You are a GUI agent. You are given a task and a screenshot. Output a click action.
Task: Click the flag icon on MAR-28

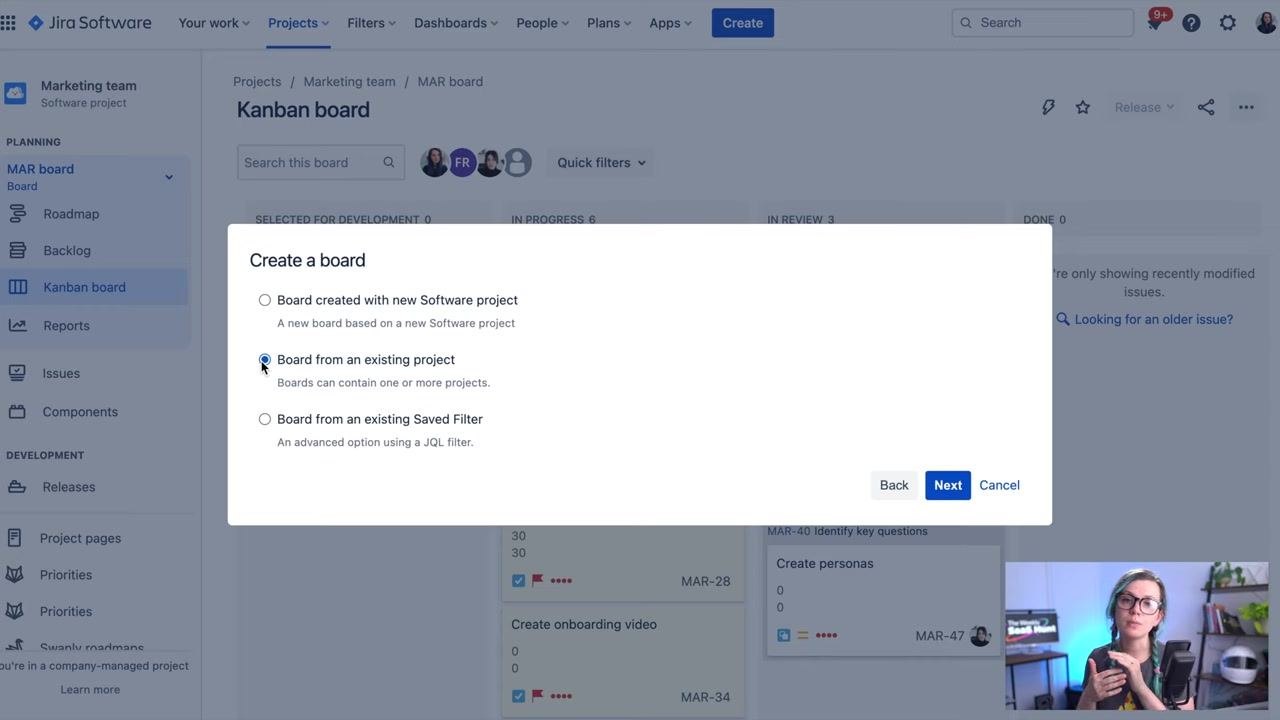pos(538,581)
